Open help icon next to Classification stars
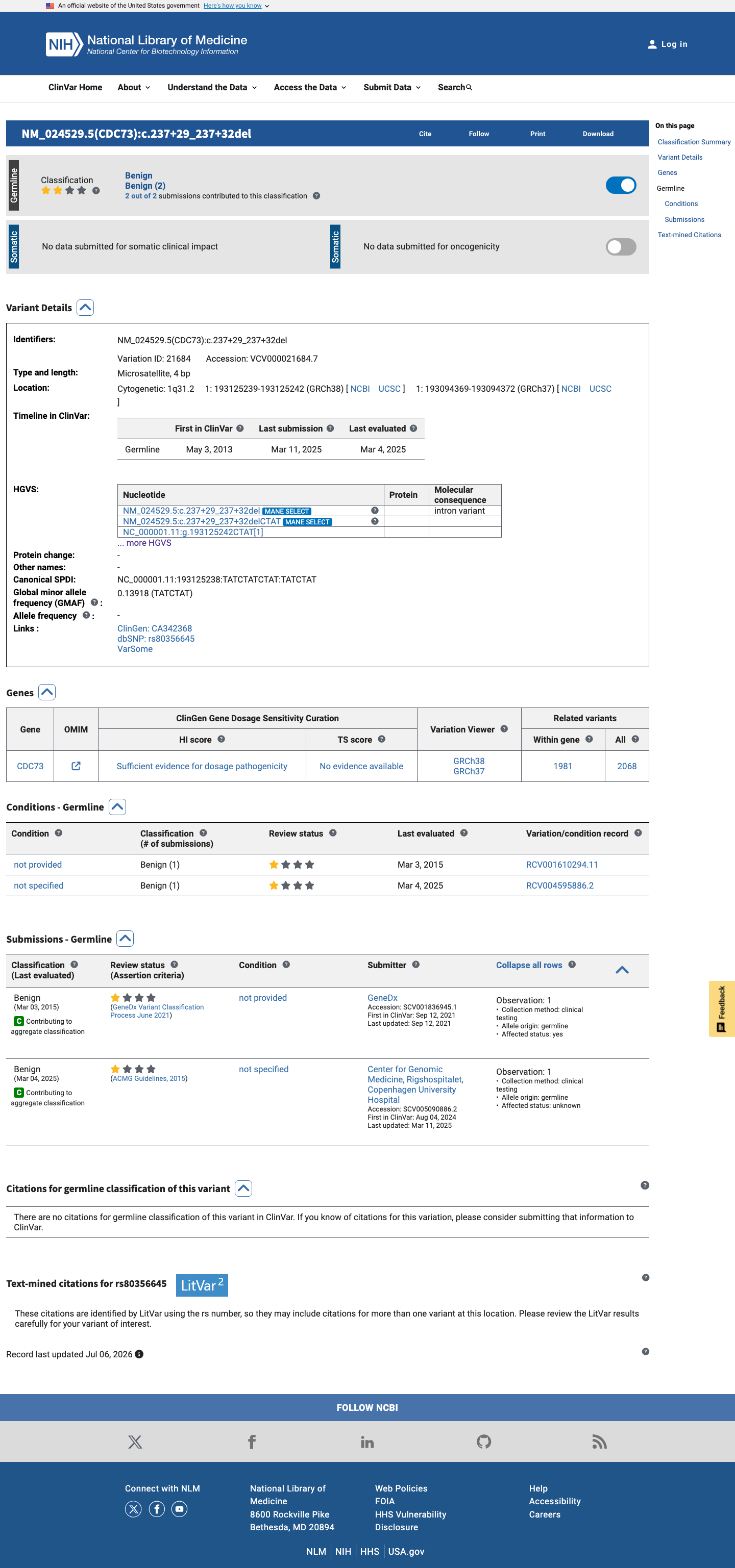The height and width of the screenshot is (1568, 735). pyautogui.click(x=95, y=191)
